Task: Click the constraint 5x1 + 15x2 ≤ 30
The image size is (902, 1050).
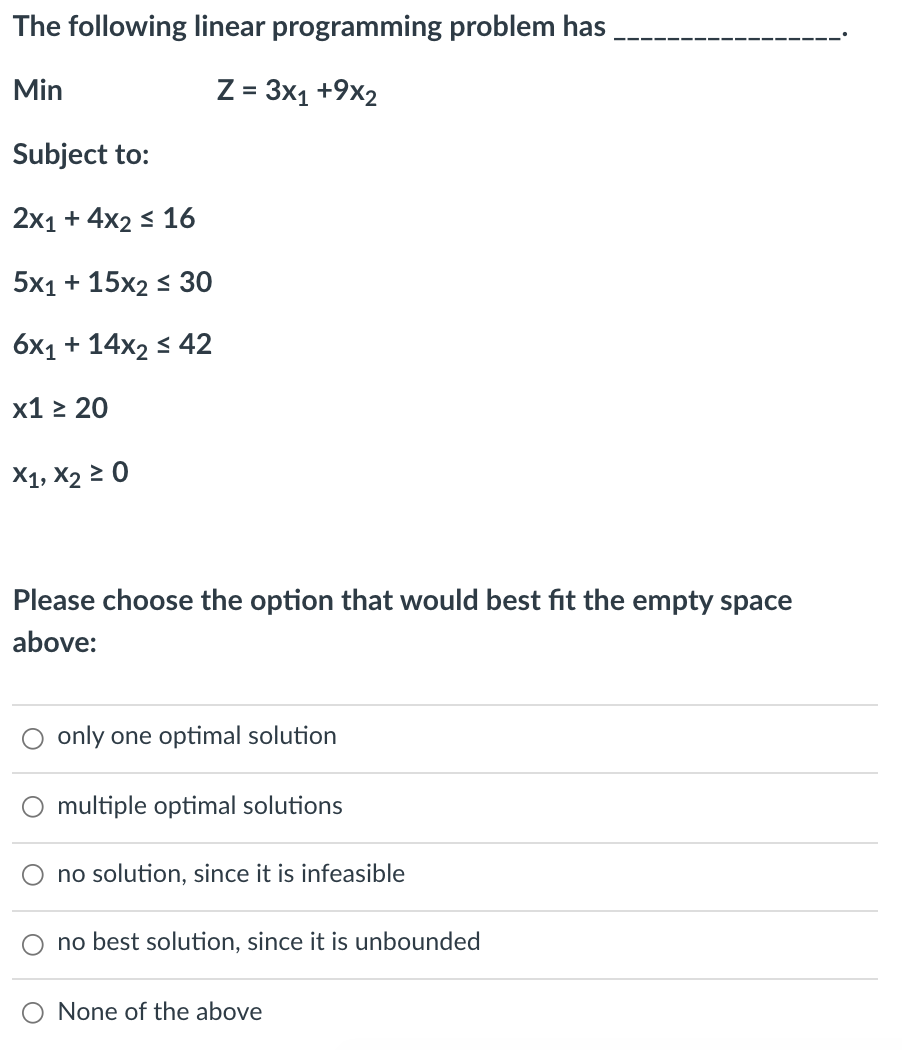Action: (111, 283)
